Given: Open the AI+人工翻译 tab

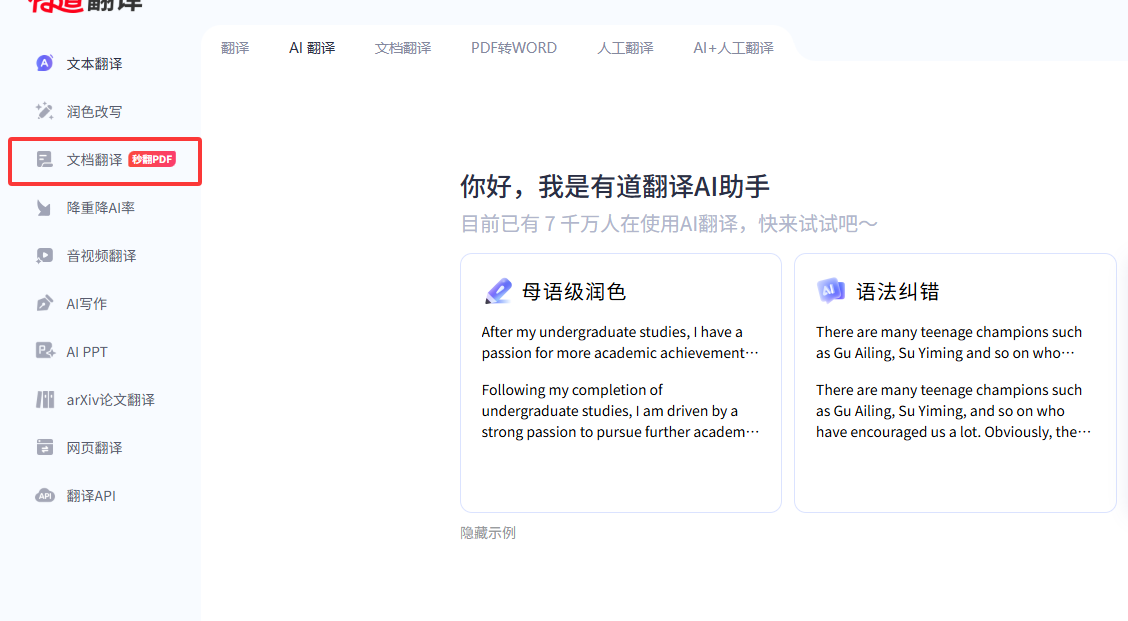Looking at the screenshot, I should (x=733, y=48).
